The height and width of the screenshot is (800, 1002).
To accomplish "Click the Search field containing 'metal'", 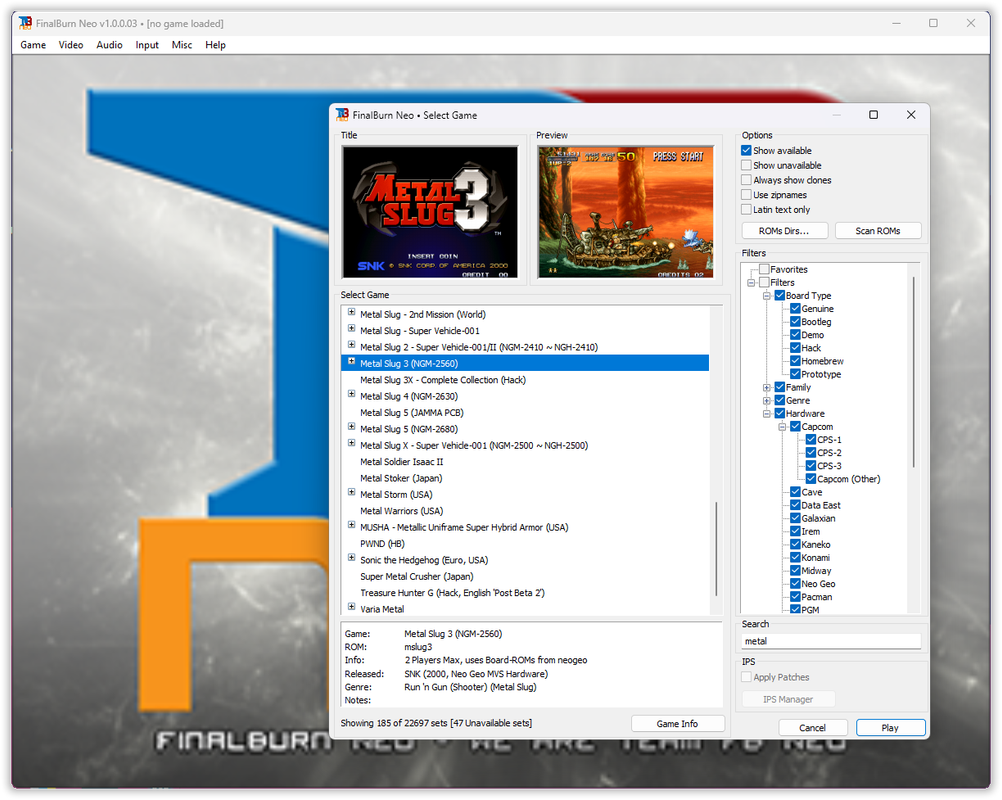I will pos(831,642).
